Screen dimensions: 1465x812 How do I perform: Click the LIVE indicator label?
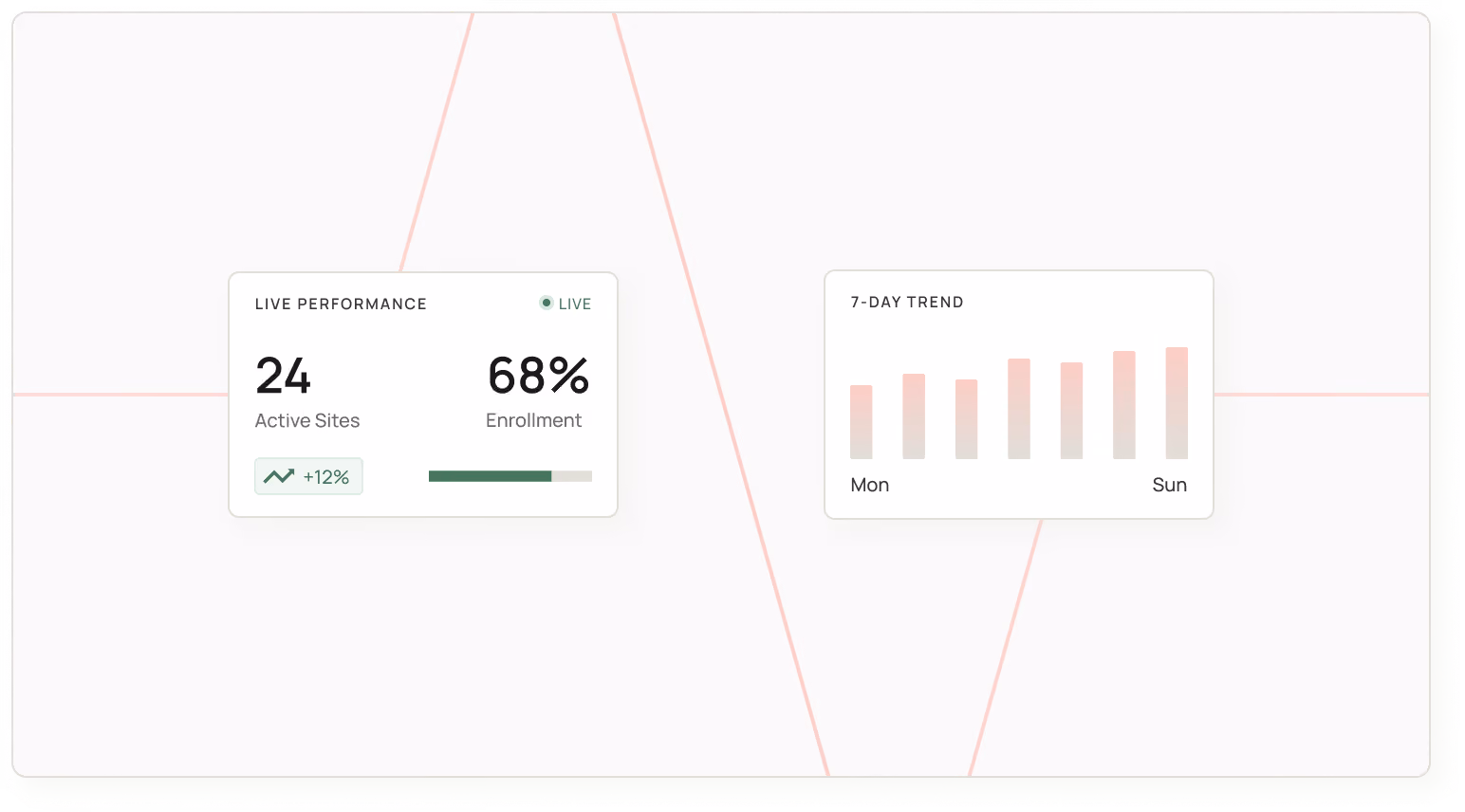pyautogui.click(x=575, y=304)
